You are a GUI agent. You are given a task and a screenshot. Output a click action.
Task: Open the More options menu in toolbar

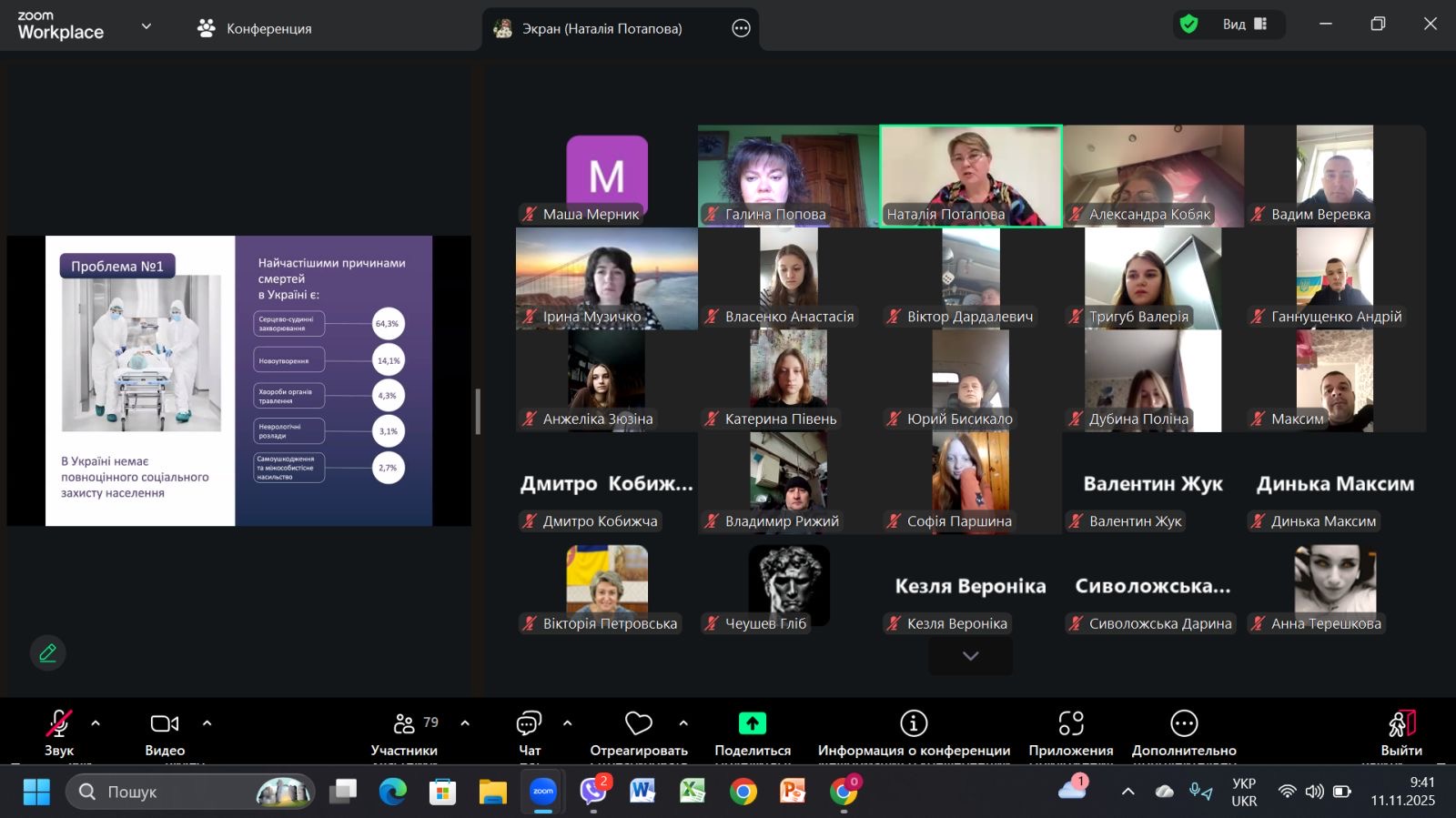pos(1183,724)
